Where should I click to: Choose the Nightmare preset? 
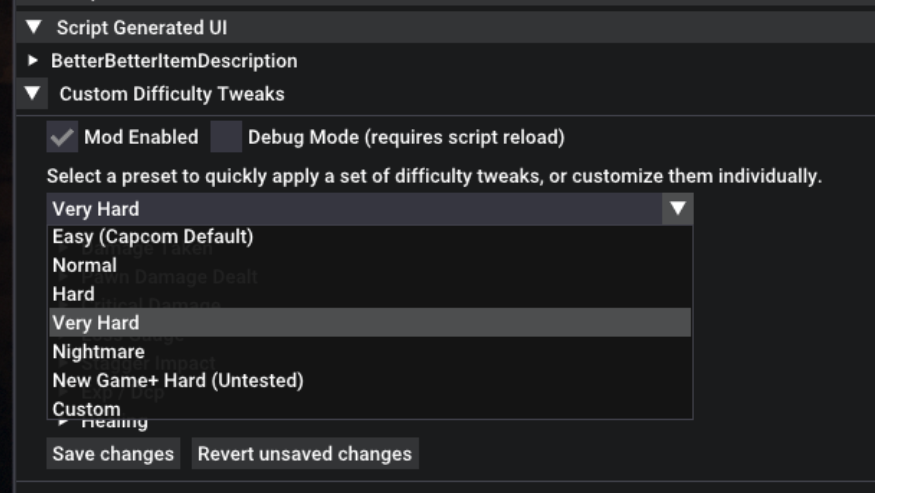[98, 352]
